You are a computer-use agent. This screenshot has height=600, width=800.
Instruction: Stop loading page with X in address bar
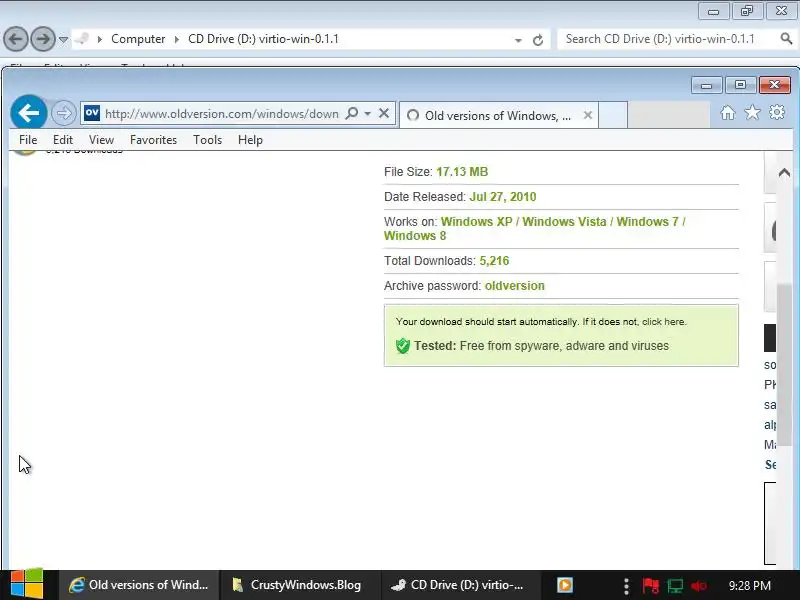tap(384, 113)
